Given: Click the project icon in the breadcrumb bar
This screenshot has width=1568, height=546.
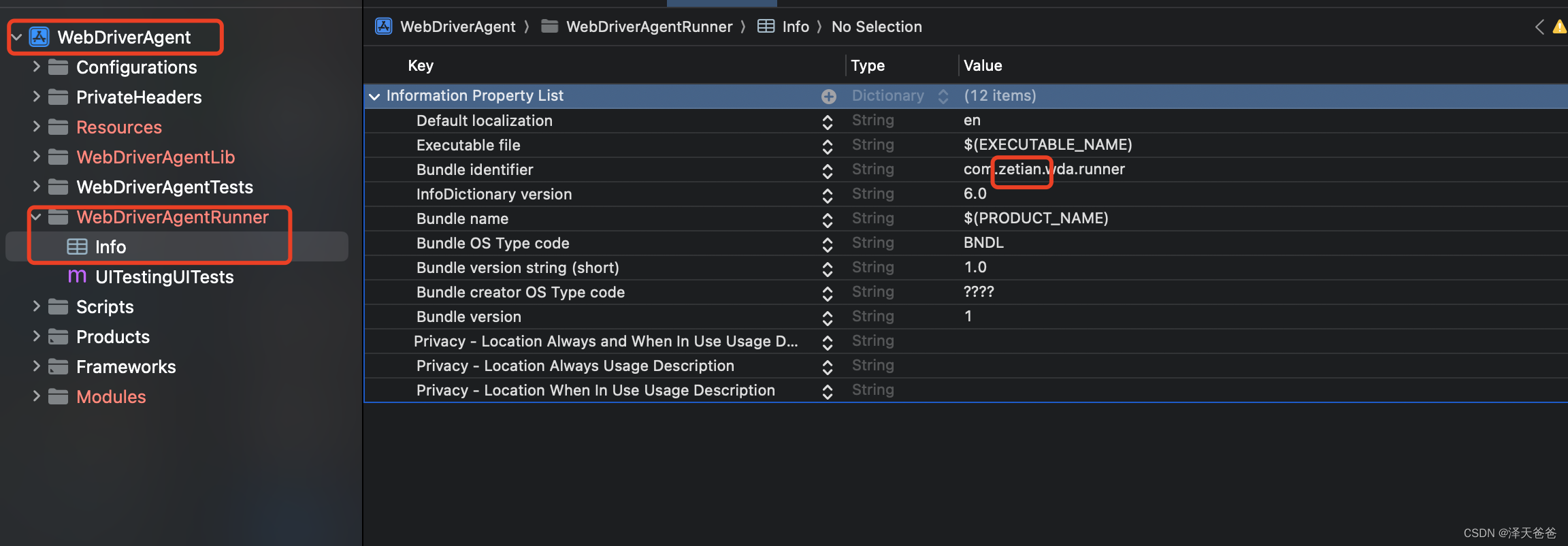Looking at the screenshot, I should click(384, 27).
